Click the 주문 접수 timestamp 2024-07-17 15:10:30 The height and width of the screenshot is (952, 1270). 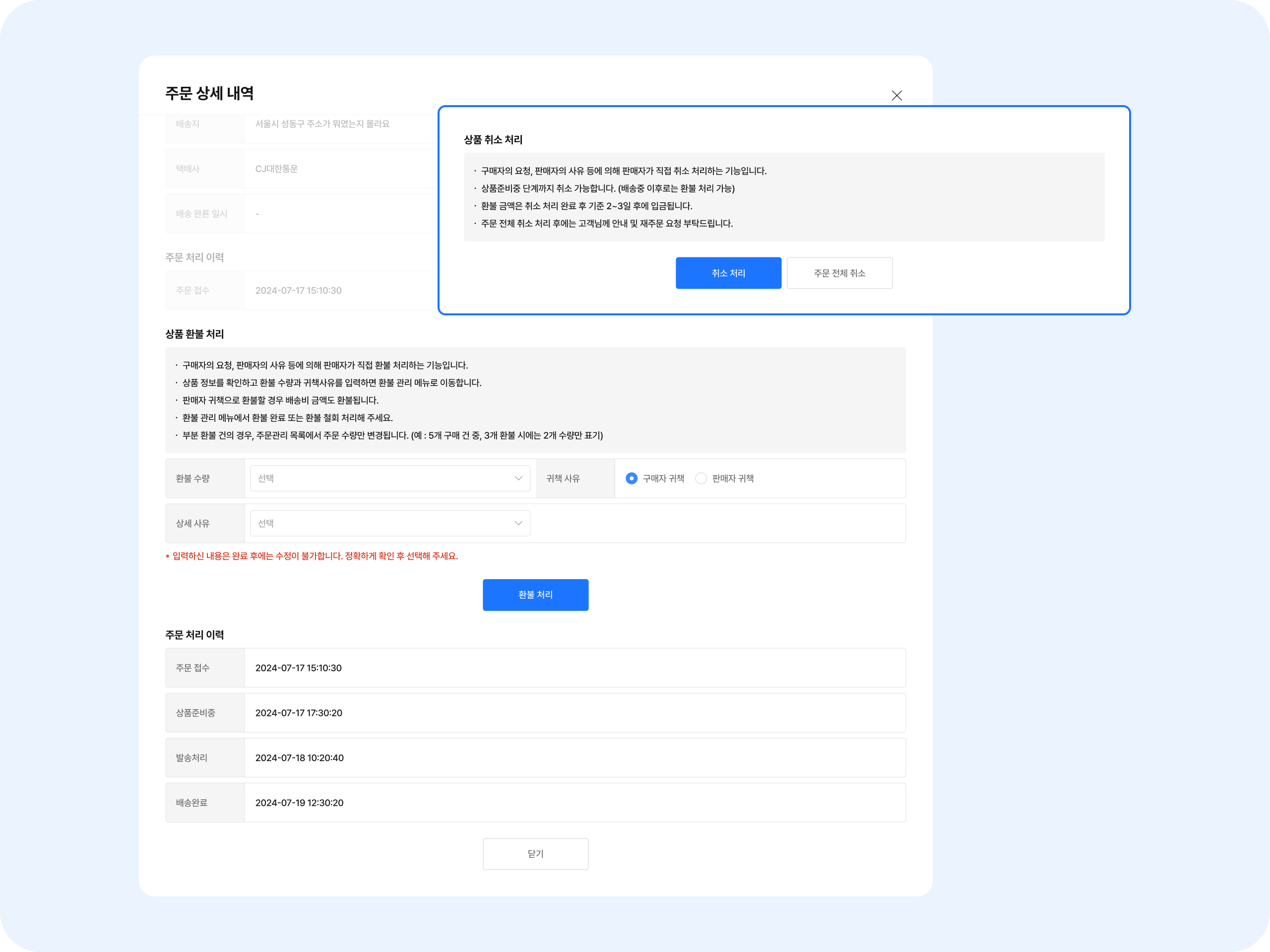tap(299, 668)
